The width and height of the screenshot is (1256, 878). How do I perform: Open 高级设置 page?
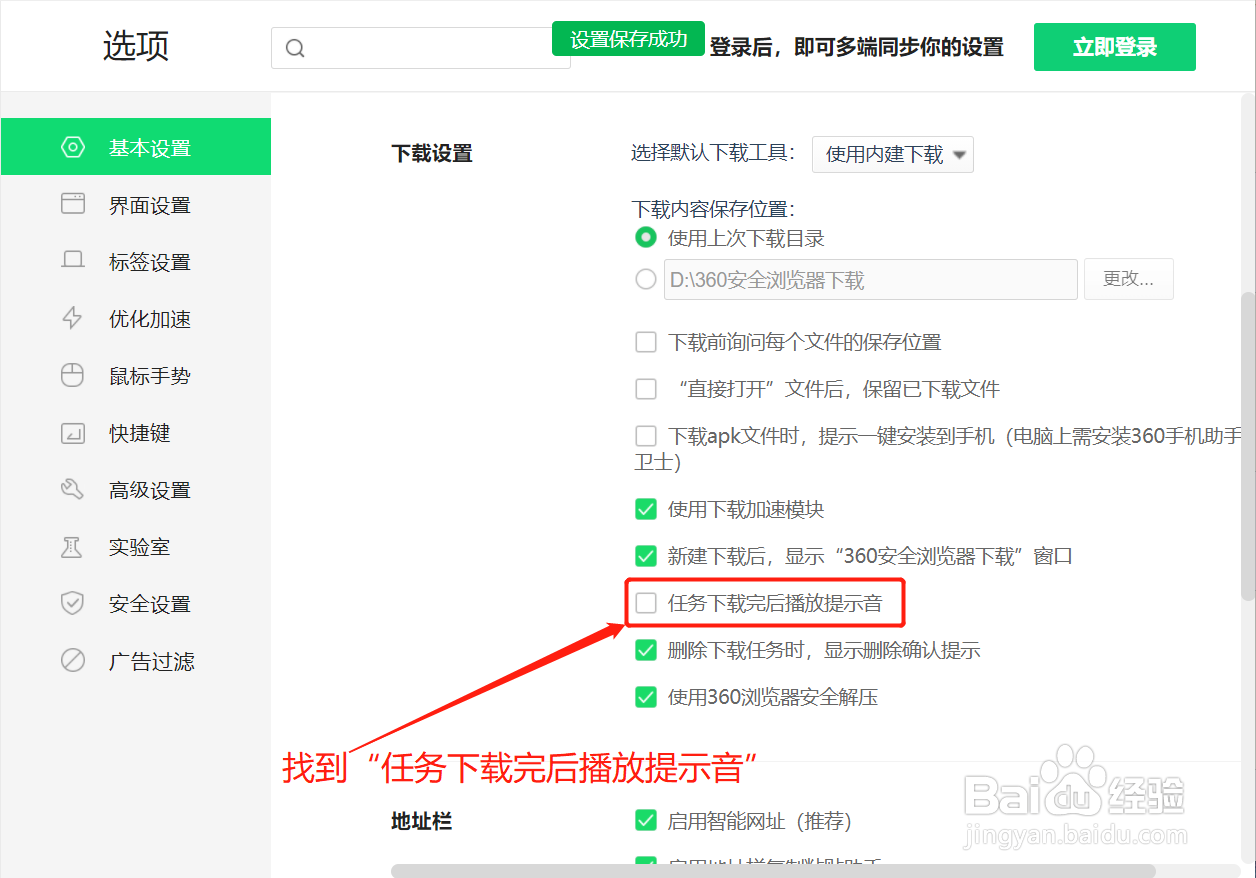point(136,490)
